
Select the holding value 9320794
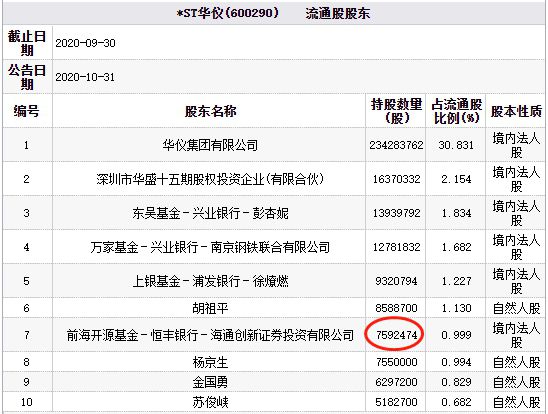[396, 281]
